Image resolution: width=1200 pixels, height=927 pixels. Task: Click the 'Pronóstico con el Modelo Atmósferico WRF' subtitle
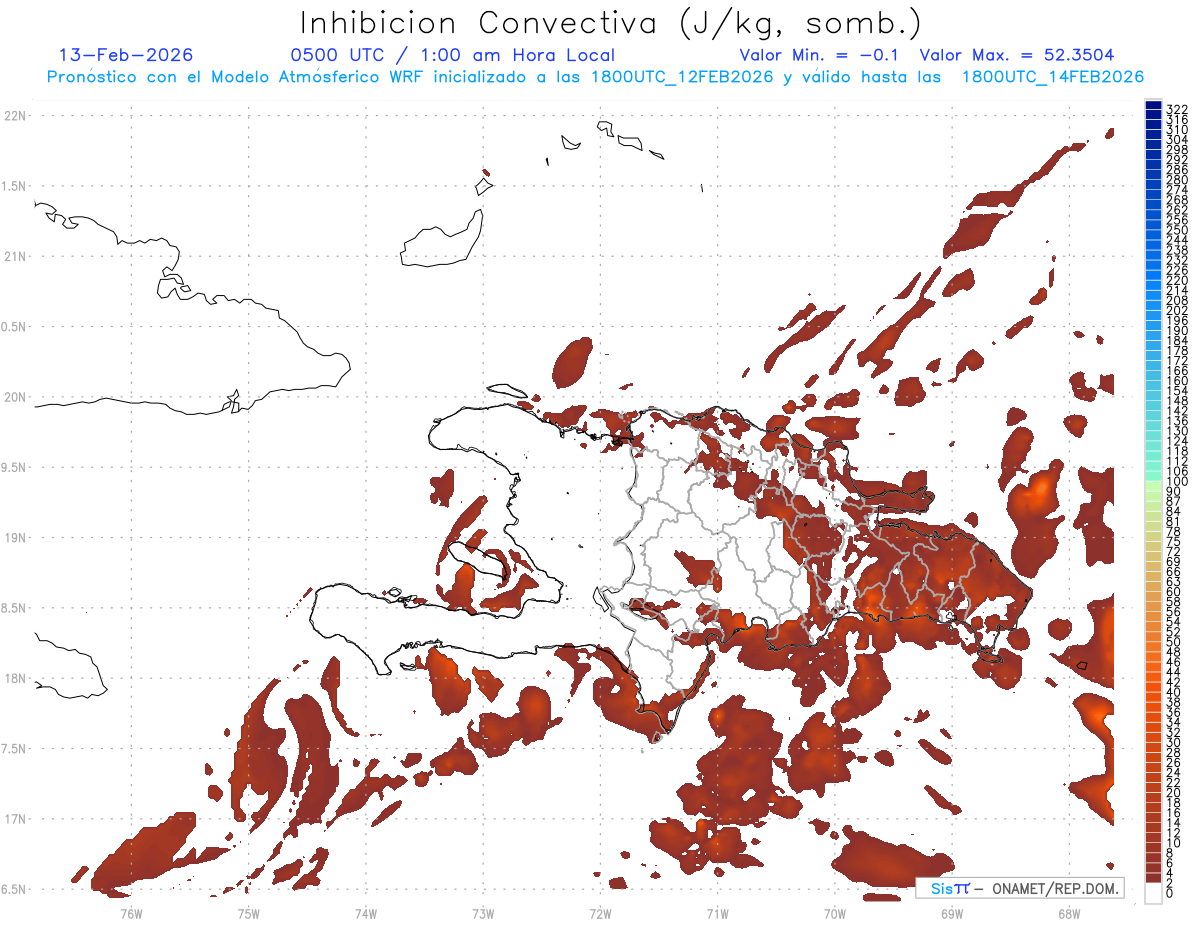(238, 77)
